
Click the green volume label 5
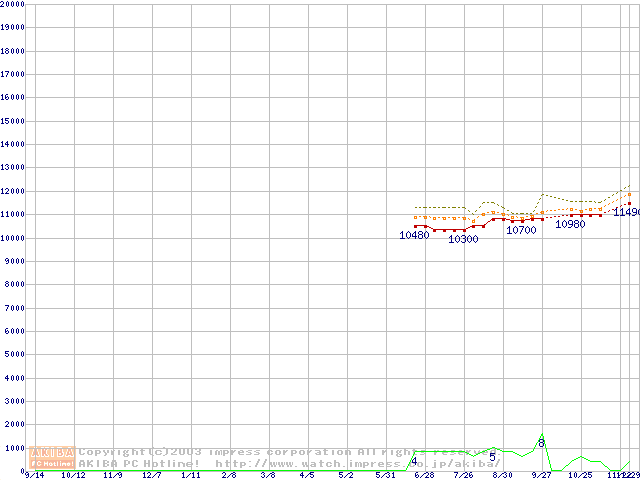(x=492, y=457)
